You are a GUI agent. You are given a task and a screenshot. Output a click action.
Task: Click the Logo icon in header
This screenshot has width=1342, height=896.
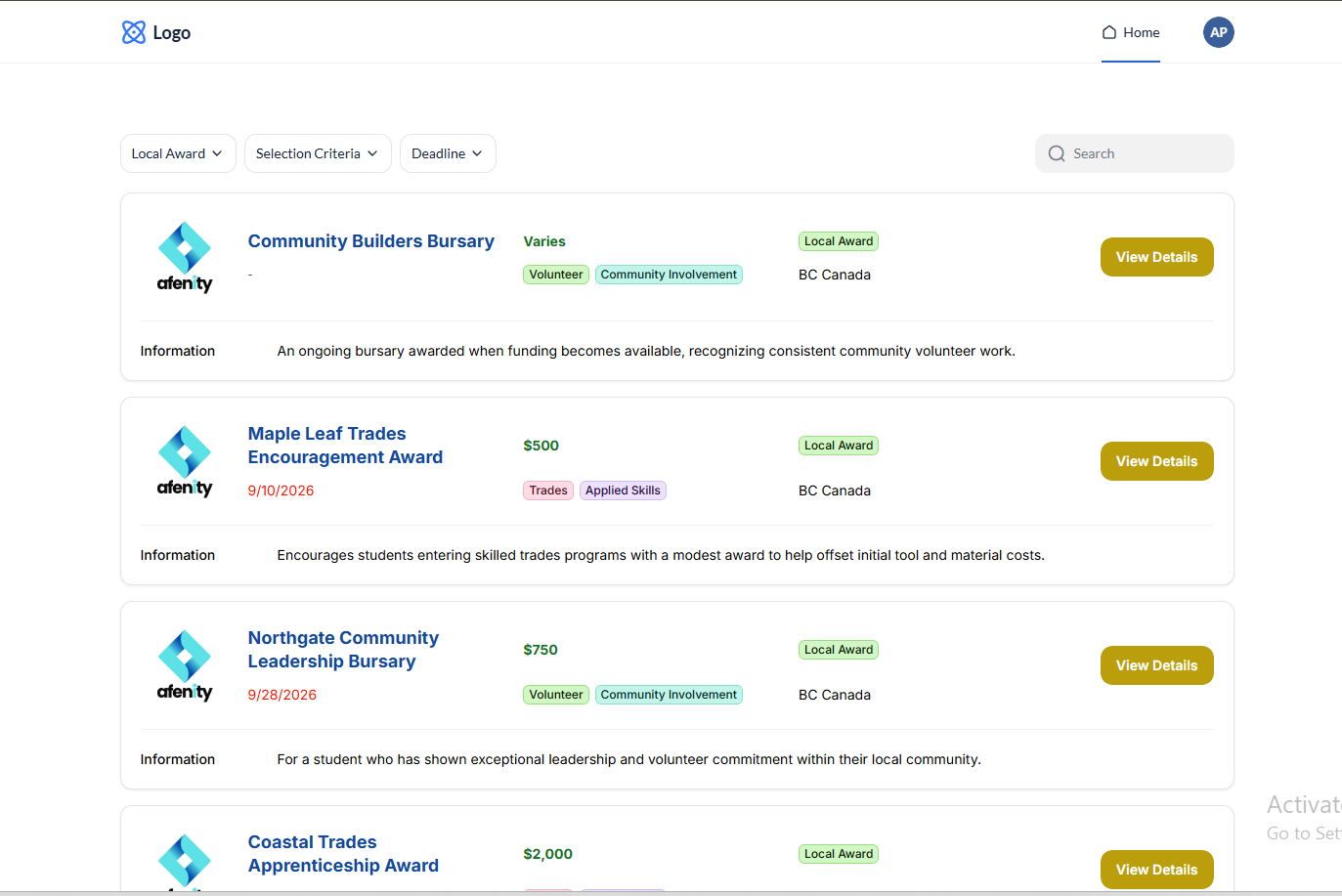tap(134, 32)
